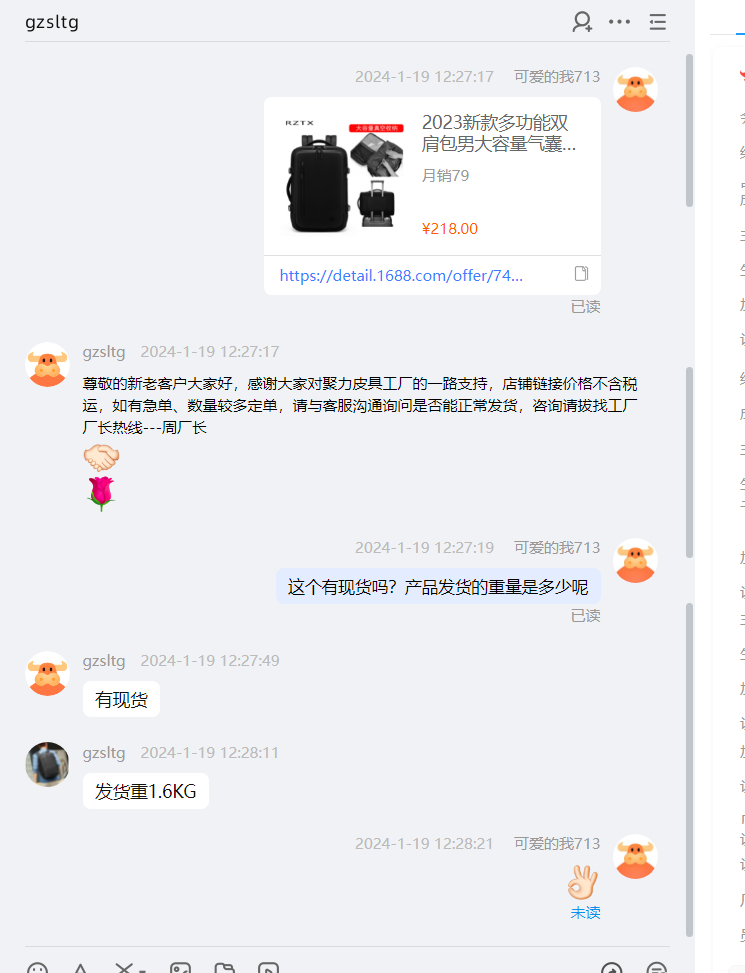Screen dimensions: 745x973
Task: Click the folder file-send icon
Action: tap(225, 968)
